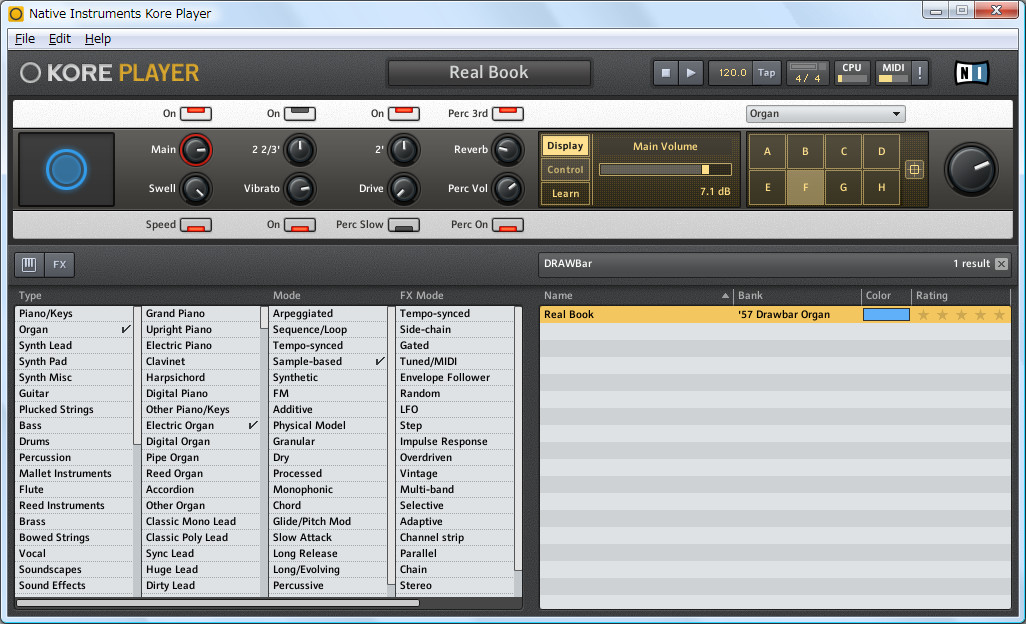The width and height of the screenshot is (1026, 624).
Task: Click the Tap tempo button
Action: point(766,73)
